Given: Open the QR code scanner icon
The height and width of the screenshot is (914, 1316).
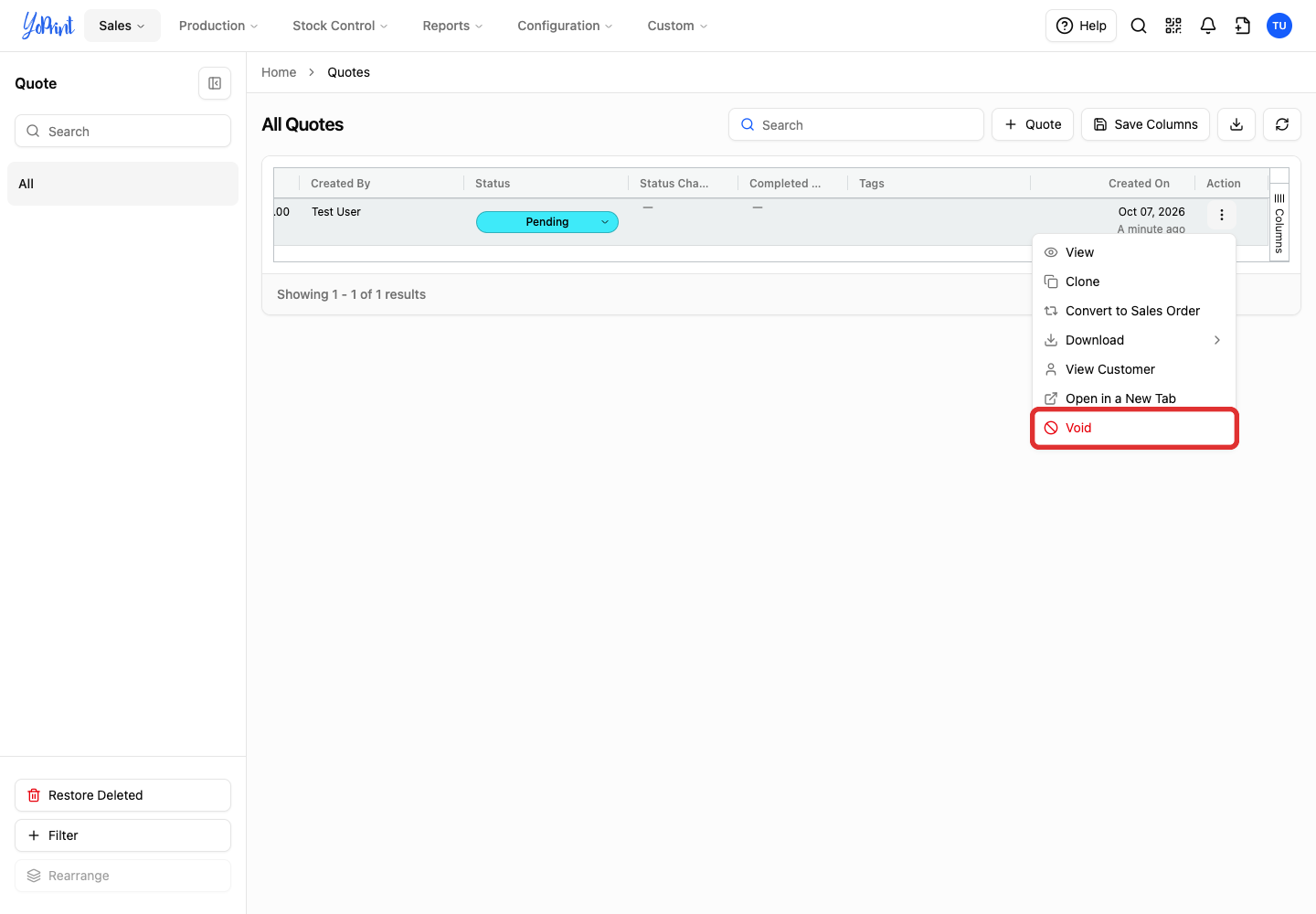Looking at the screenshot, I should (x=1173, y=26).
